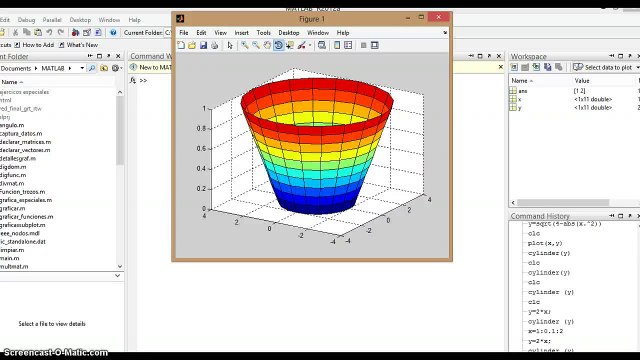640x360 pixels.
Task: Expand the arrow after MATLAB in path
Action: coord(70,68)
